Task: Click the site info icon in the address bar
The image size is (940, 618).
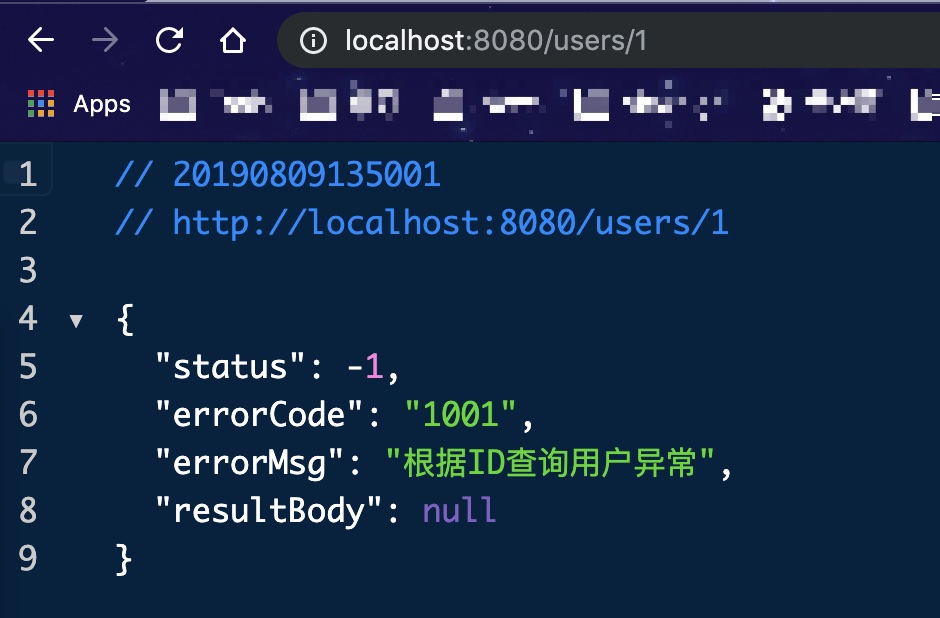Action: point(315,40)
